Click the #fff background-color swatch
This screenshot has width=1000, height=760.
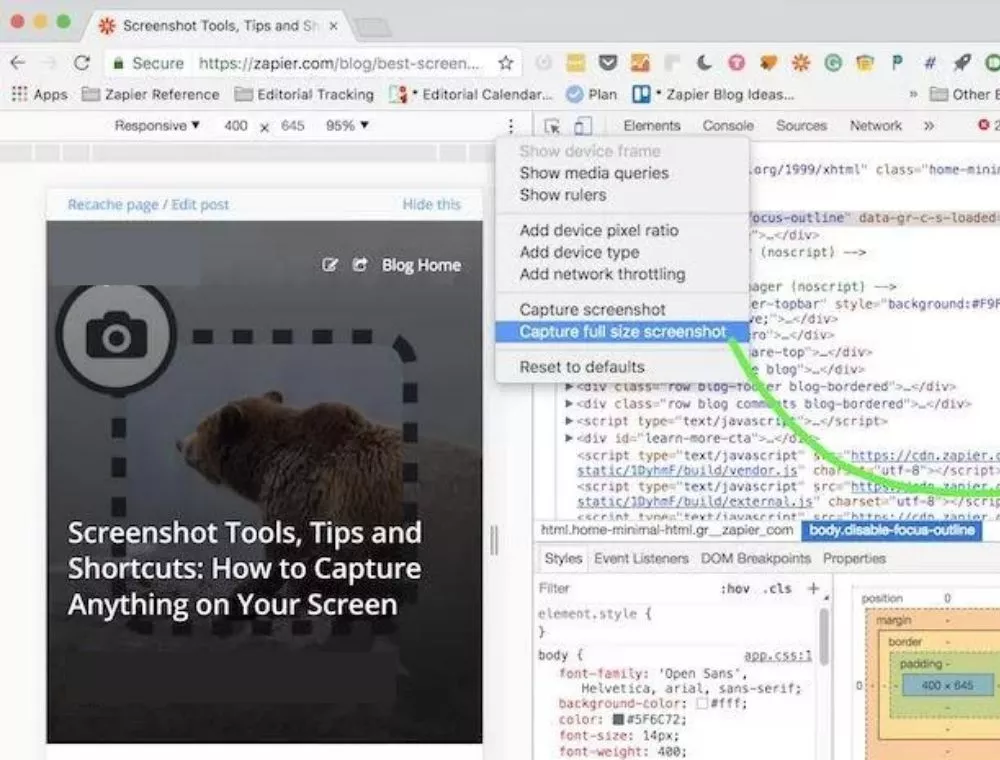coord(702,703)
